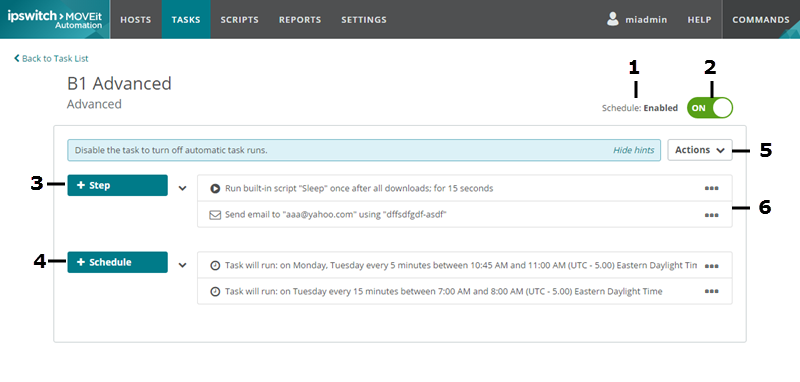Open the COMMANDS panel
This screenshot has height=382, width=800.
pyautogui.click(x=761, y=19)
